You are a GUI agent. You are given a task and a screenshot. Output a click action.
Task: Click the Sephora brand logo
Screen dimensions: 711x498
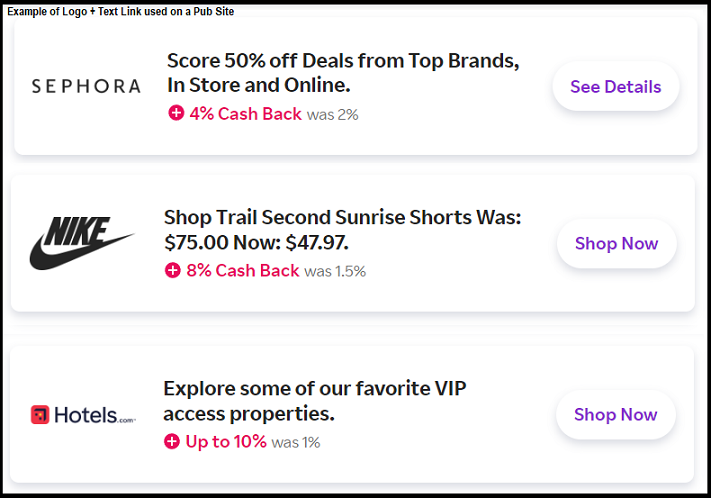[x=86, y=87]
